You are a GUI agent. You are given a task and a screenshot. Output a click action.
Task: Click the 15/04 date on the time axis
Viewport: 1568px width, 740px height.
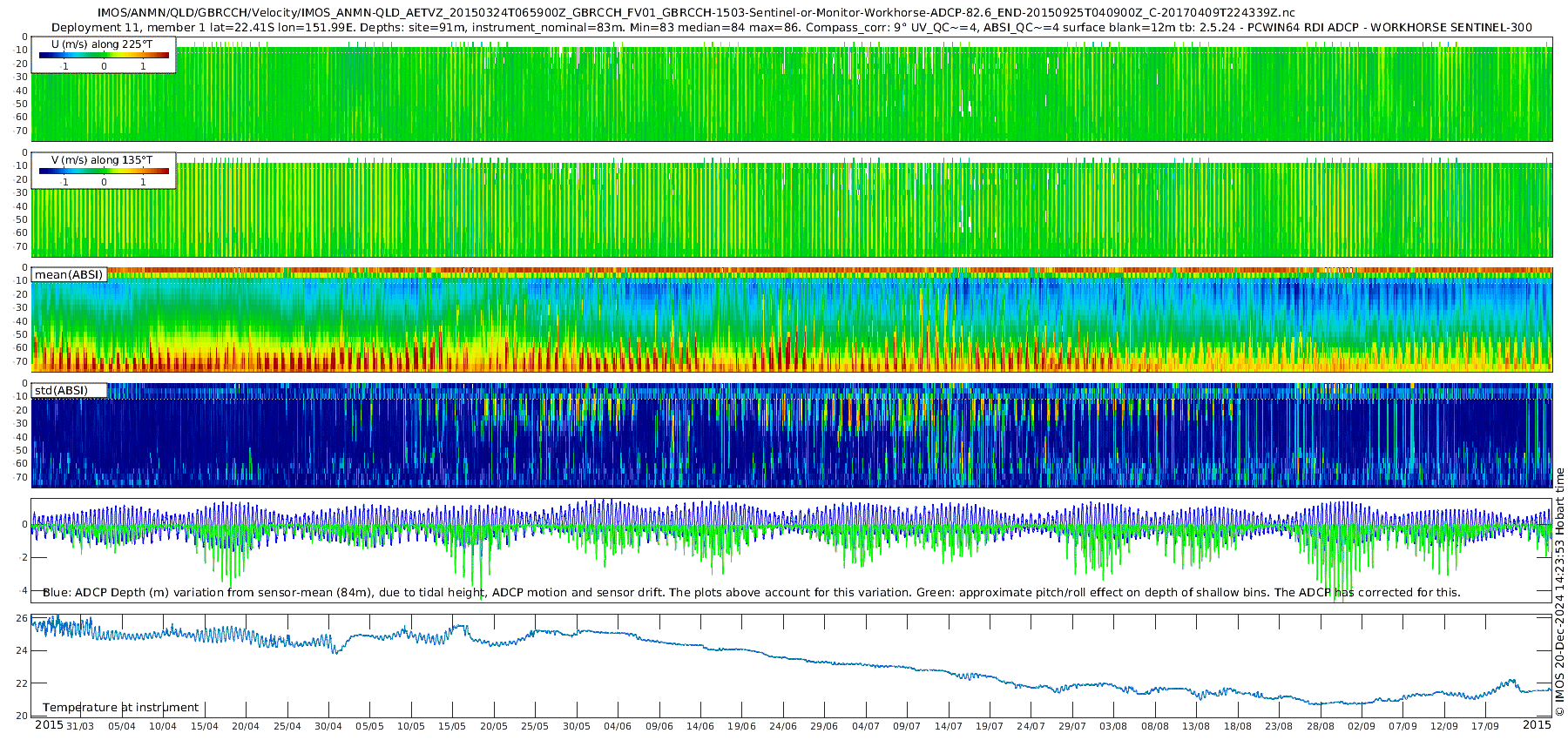[x=204, y=726]
